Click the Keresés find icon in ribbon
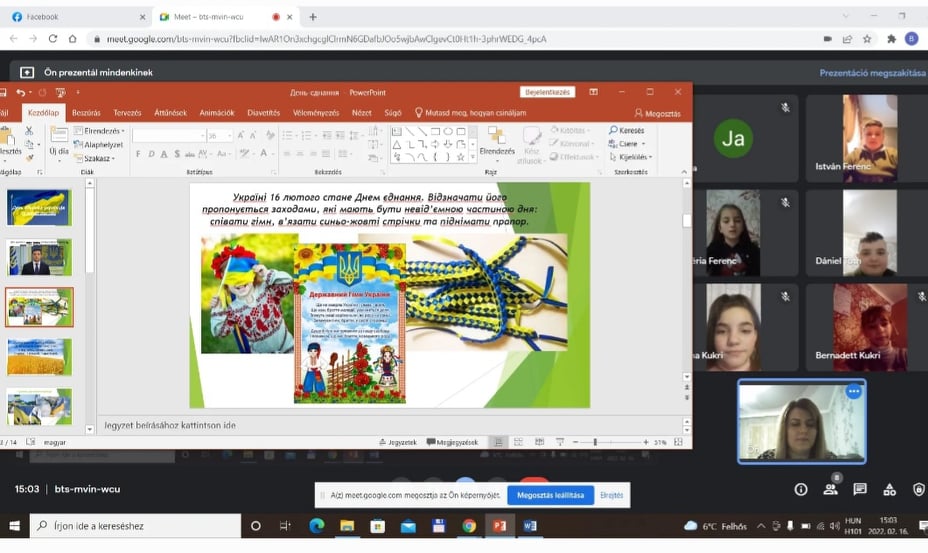Viewport: 928px width, 553px height. coord(627,131)
